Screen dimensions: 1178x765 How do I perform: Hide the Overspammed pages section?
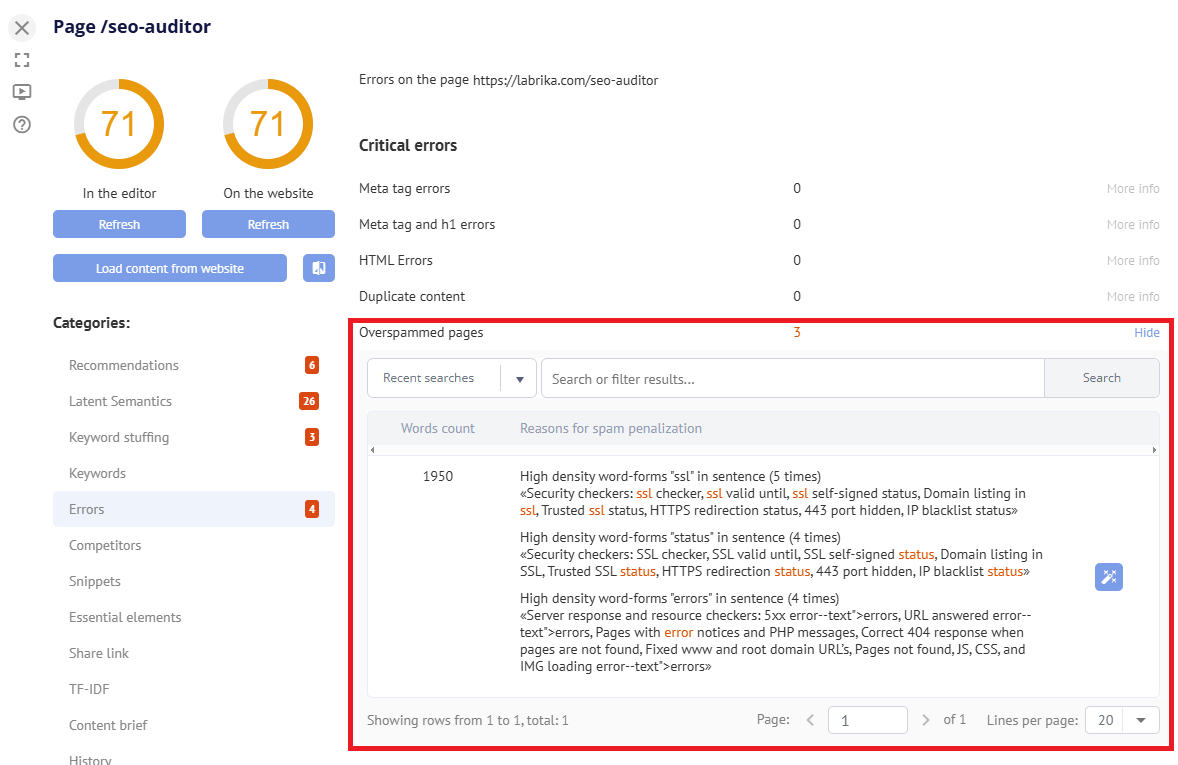pyautogui.click(x=1146, y=333)
